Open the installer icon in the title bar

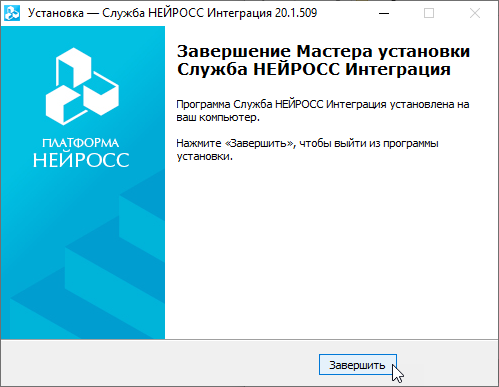pos(12,13)
